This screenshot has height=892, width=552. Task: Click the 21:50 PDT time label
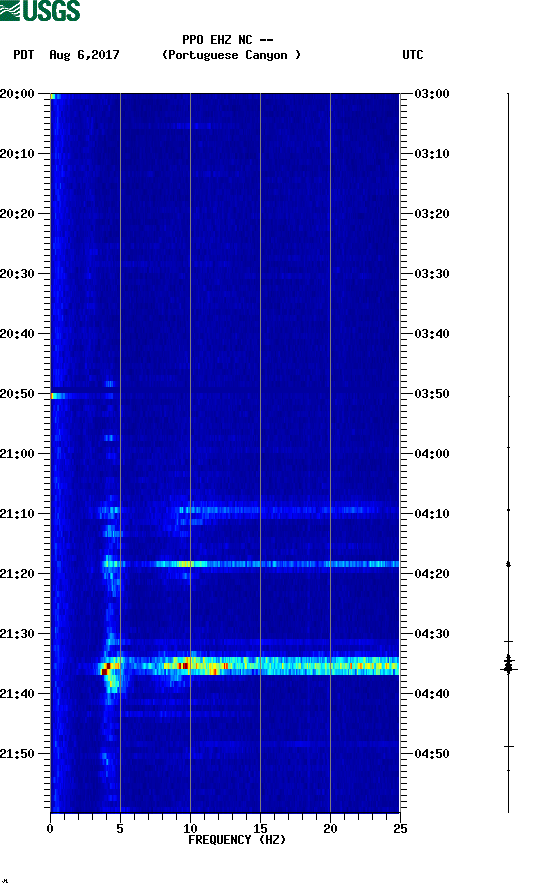click(17, 754)
